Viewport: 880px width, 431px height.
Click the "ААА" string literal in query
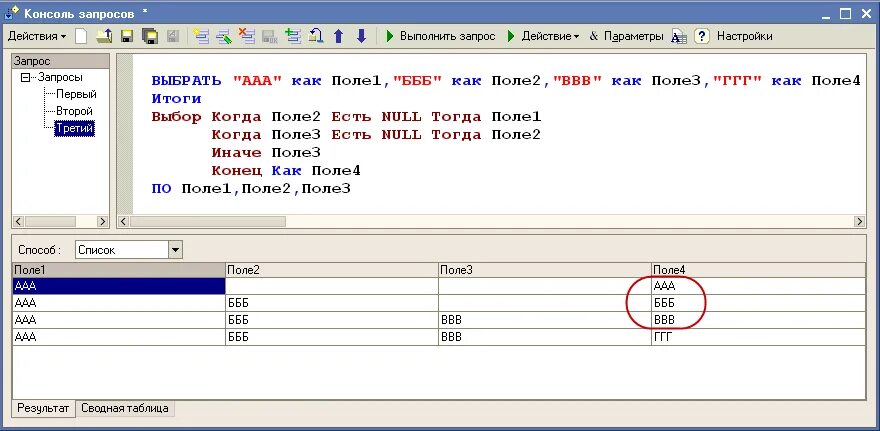pyautogui.click(x=256, y=81)
